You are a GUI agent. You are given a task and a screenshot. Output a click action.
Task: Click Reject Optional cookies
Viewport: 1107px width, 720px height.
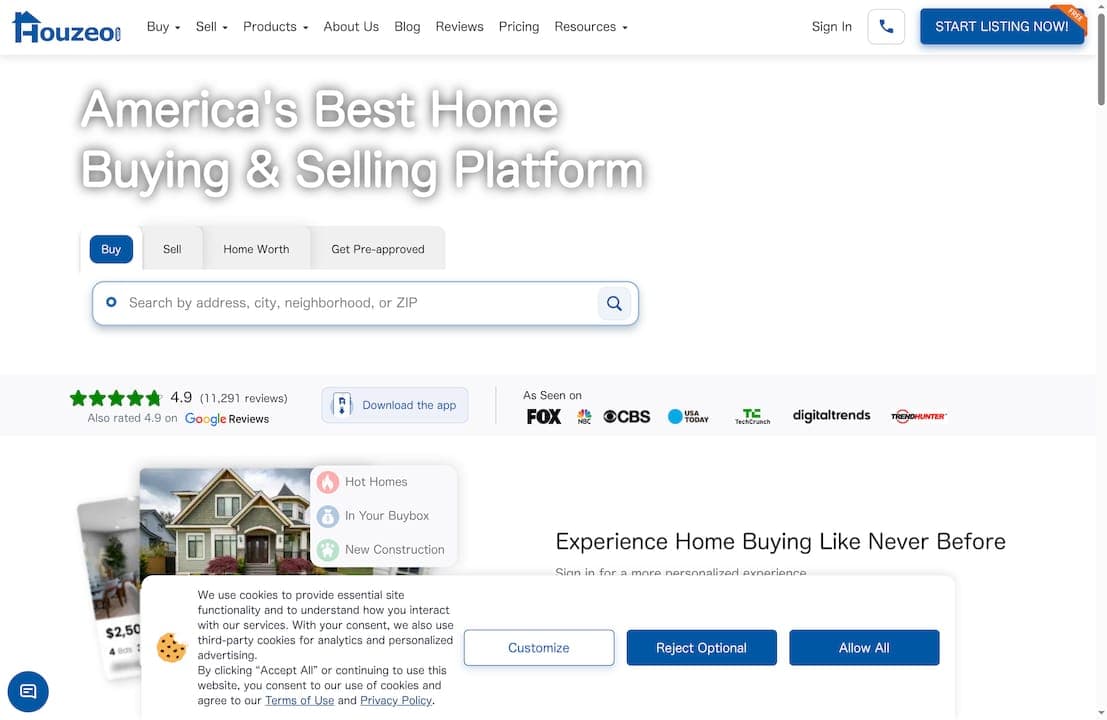(701, 647)
